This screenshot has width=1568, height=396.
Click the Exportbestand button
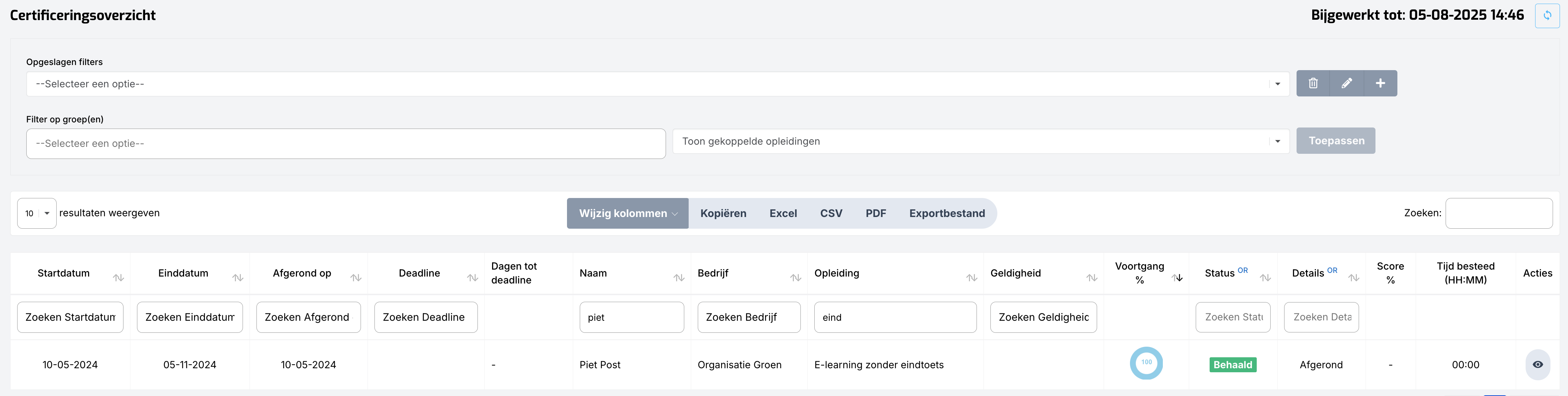(947, 213)
